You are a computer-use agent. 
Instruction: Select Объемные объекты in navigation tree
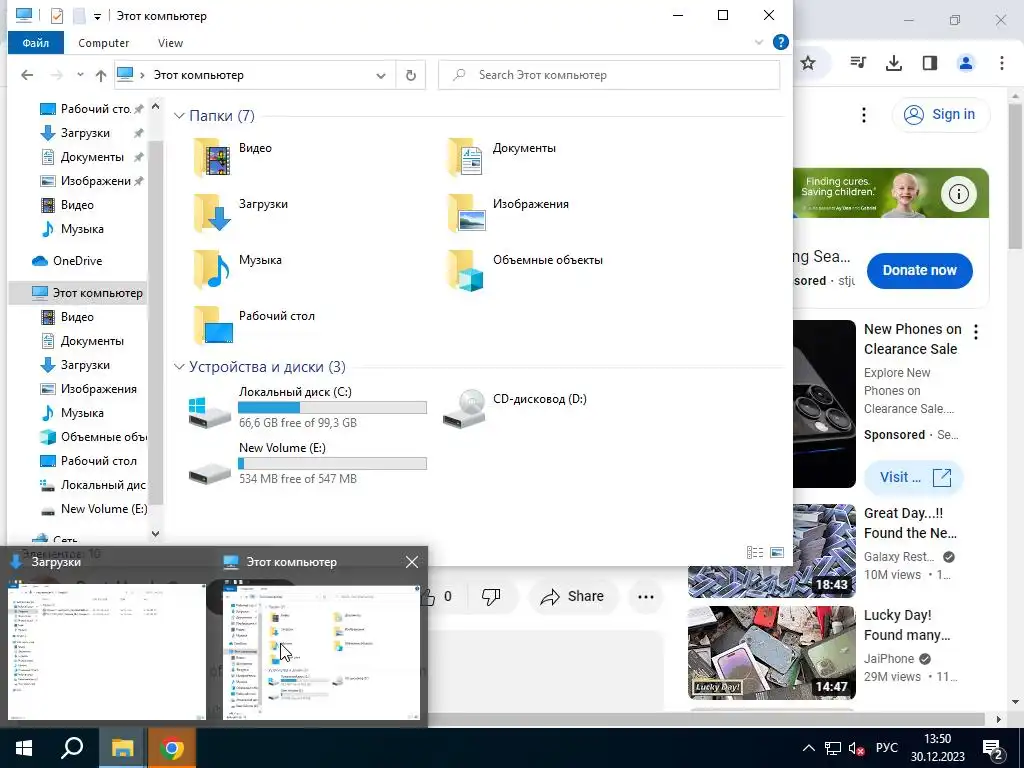tap(93, 437)
